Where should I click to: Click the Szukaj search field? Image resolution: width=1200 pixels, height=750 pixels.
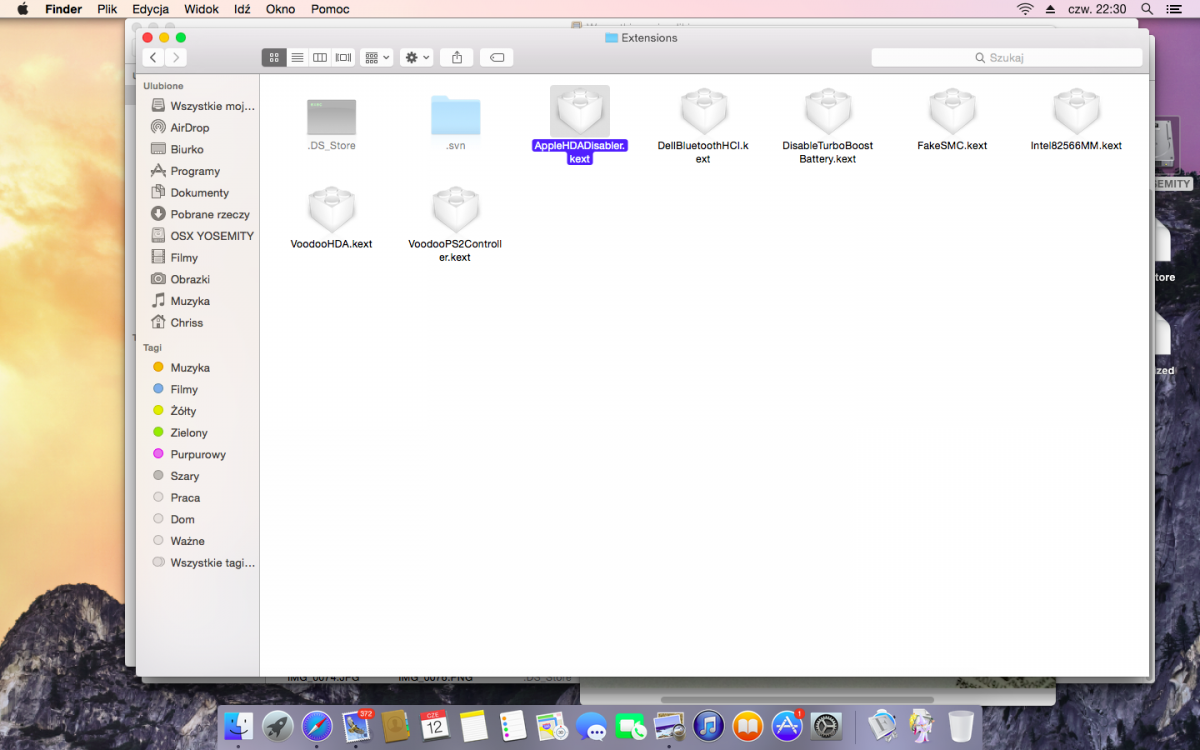pyautogui.click(x=1007, y=58)
